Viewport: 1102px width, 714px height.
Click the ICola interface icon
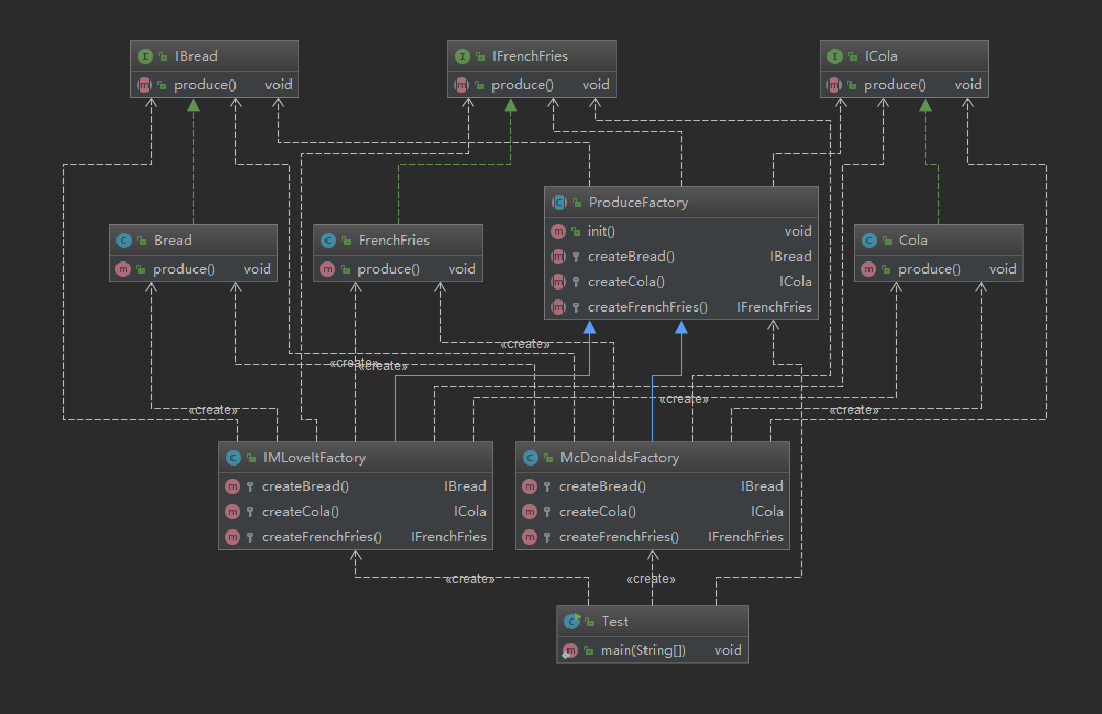pyautogui.click(x=835, y=56)
